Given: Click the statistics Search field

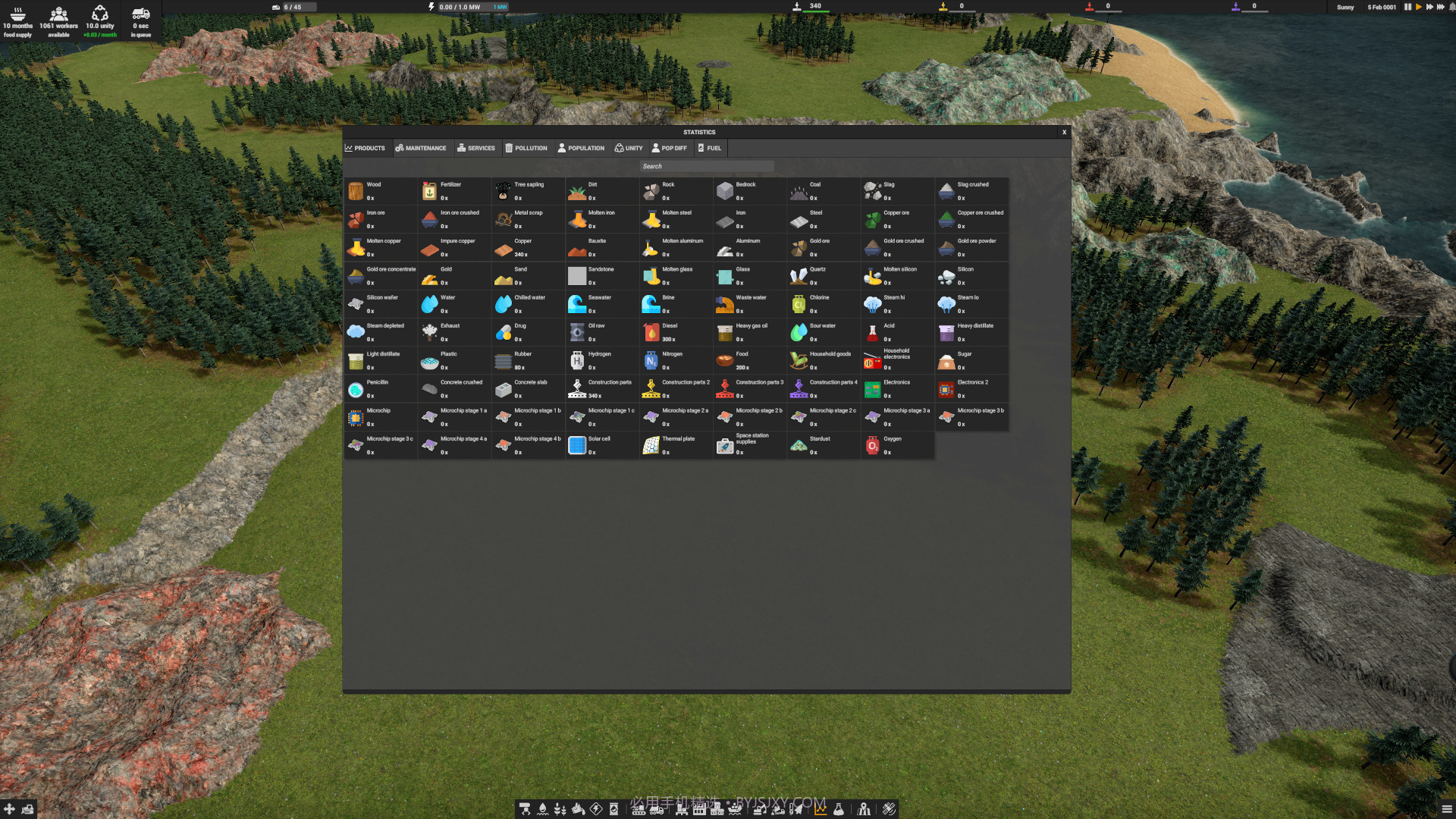Looking at the screenshot, I should point(706,166).
